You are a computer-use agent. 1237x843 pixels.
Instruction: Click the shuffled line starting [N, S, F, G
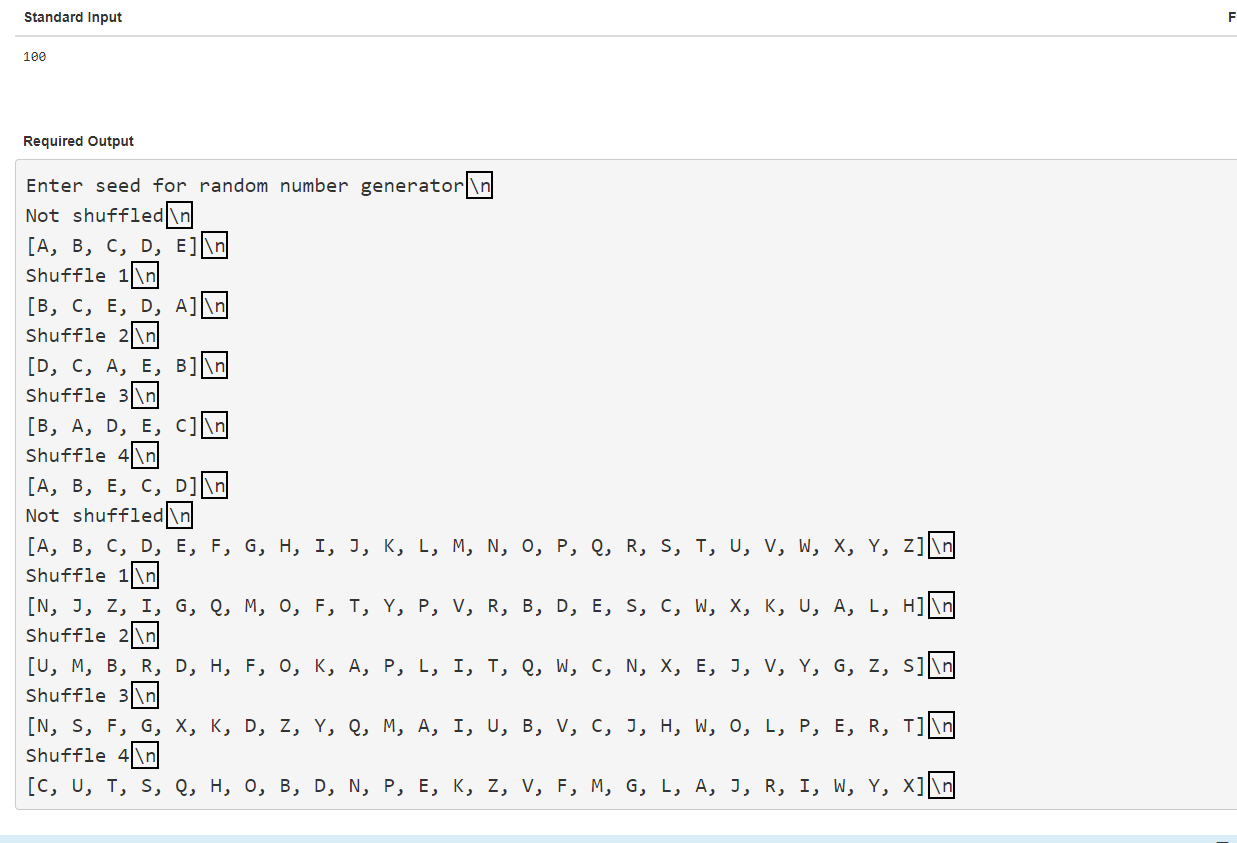[x=476, y=726]
